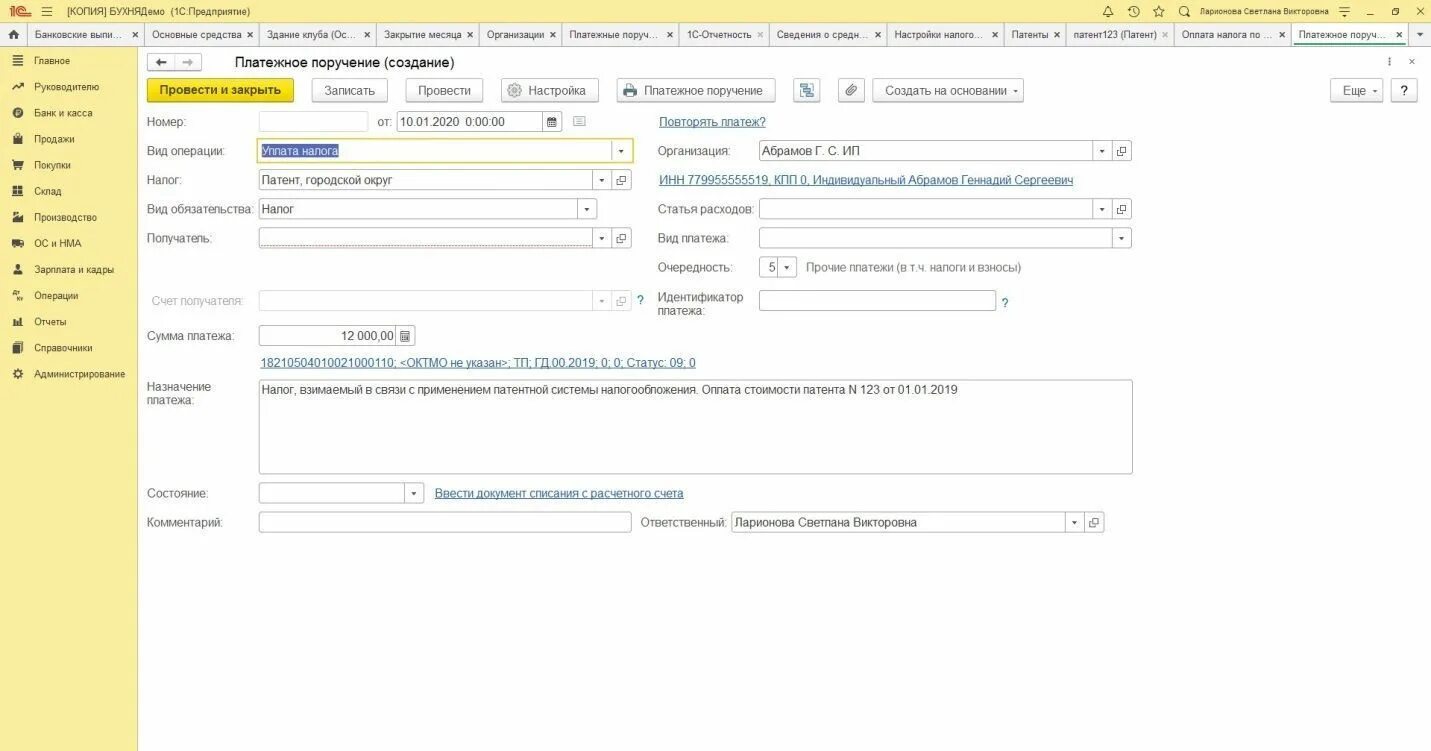Go back with the left arrow button

point(162,62)
